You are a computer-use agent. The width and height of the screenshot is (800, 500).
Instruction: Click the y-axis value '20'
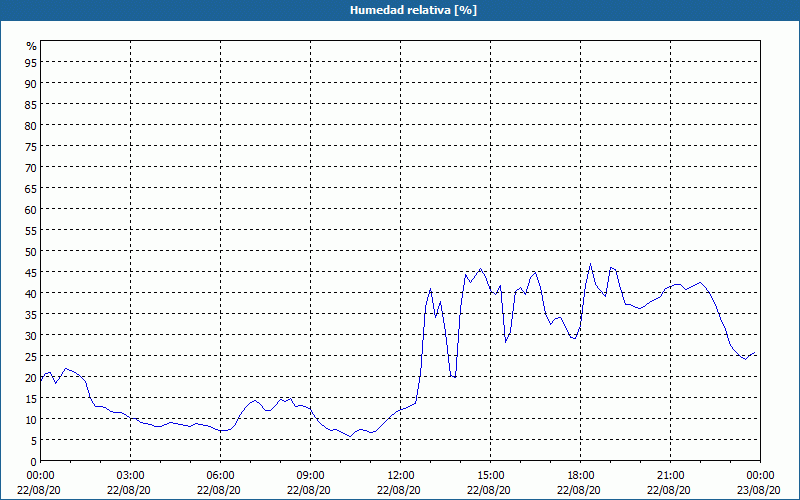(31, 378)
